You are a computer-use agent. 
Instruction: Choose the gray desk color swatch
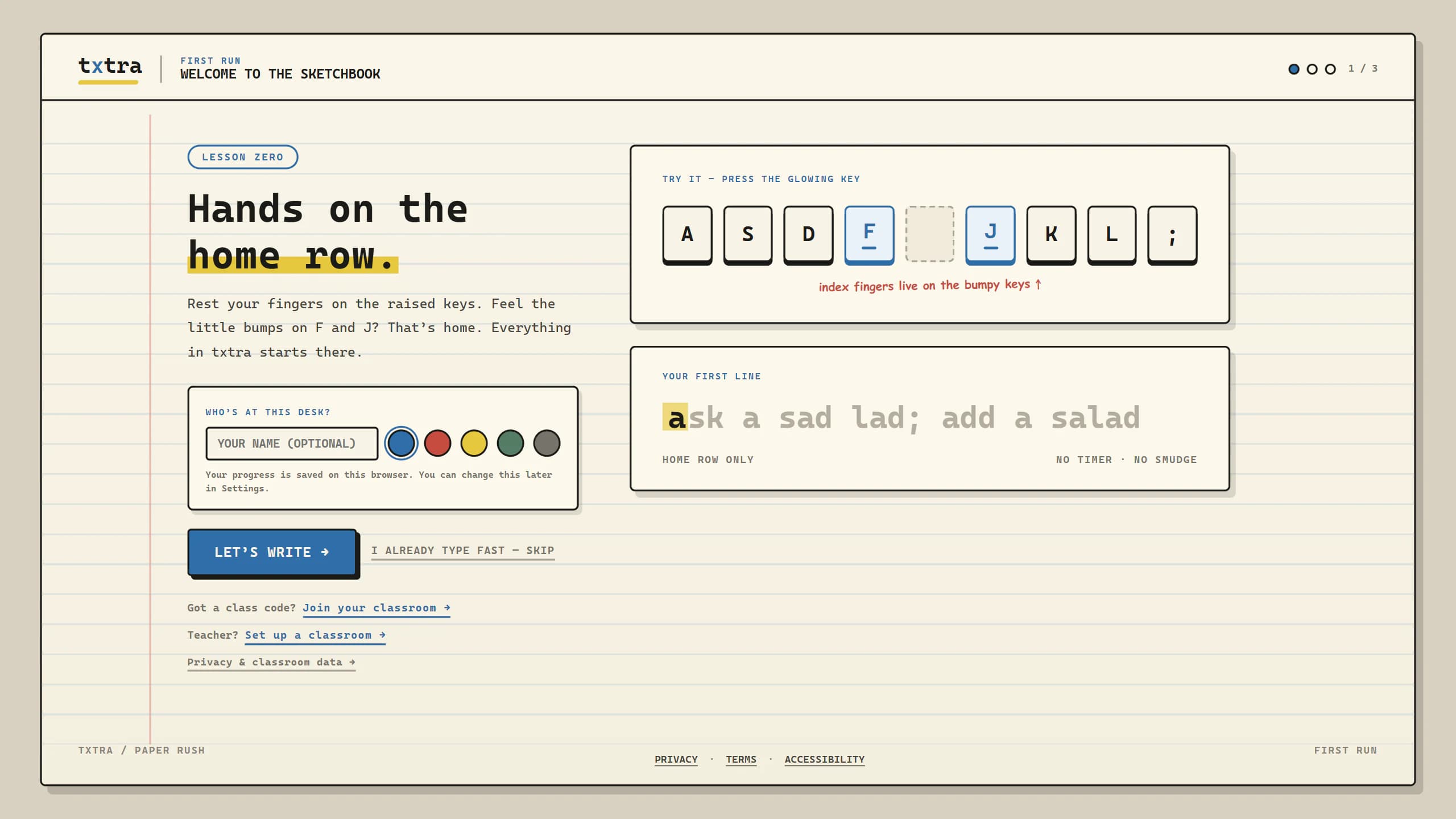pos(547,444)
